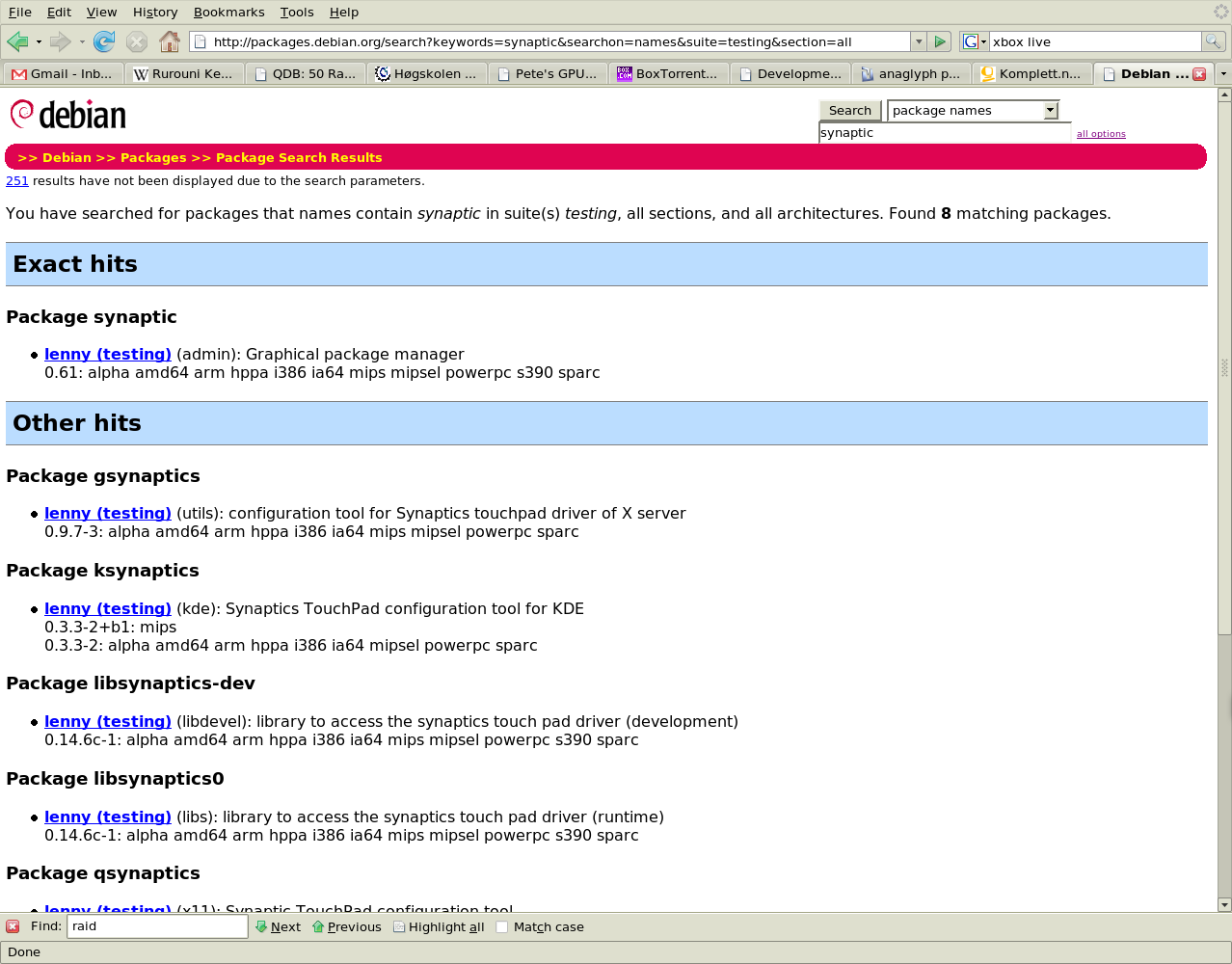Click the green Go button beside URL
The height and width of the screenshot is (964, 1232).
click(x=940, y=41)
